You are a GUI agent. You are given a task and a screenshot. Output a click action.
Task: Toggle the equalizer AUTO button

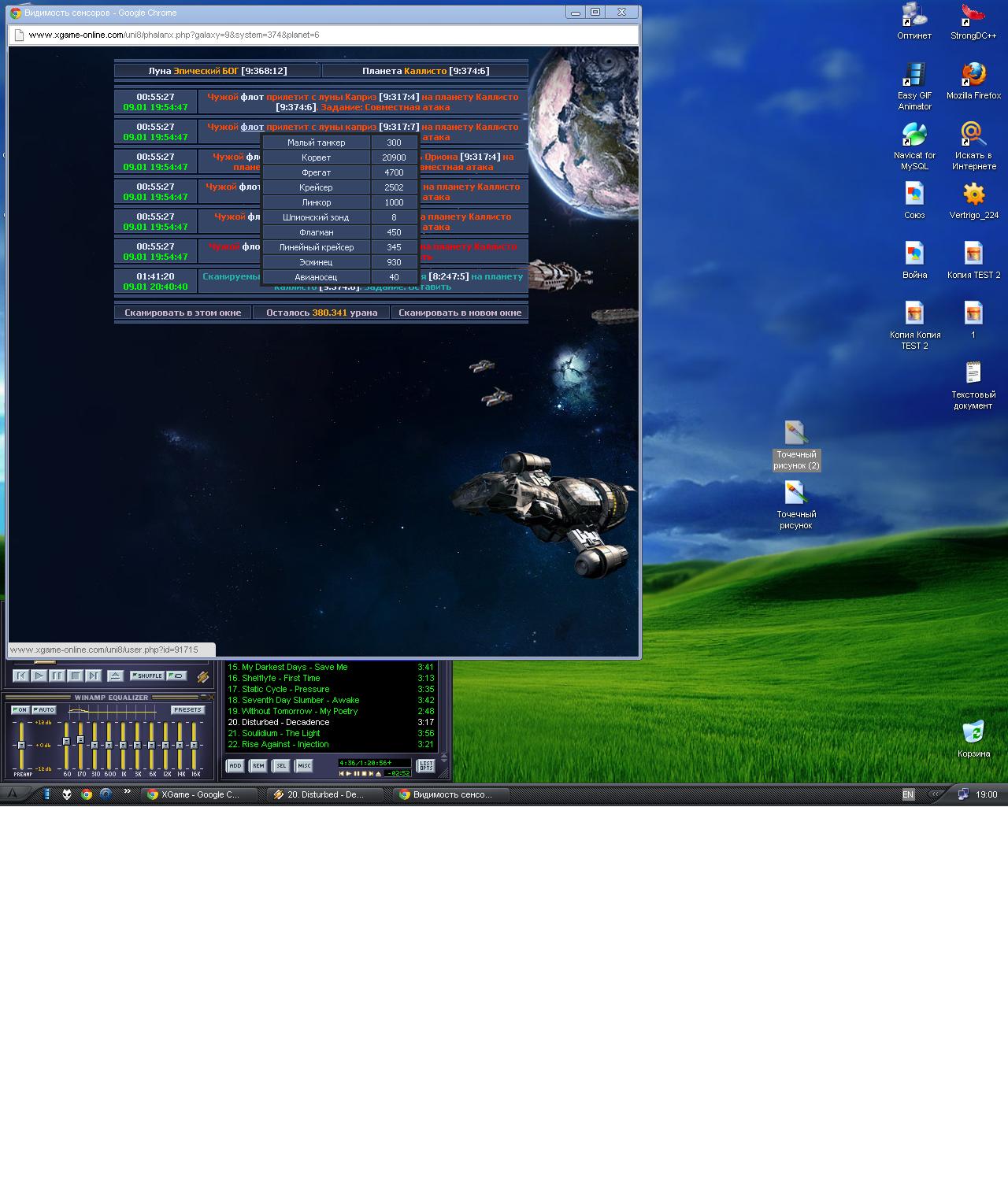[x=44, y=710]
